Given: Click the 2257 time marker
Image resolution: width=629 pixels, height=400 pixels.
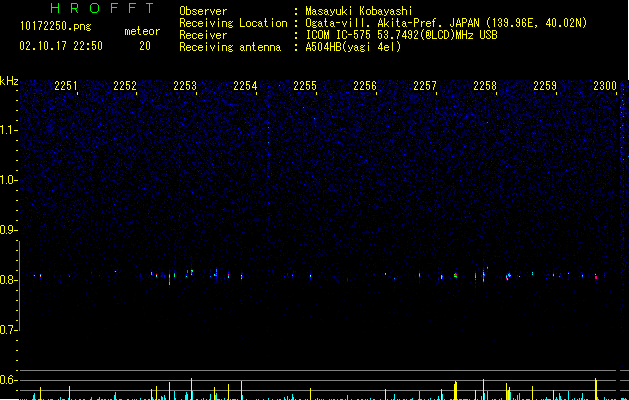Looking at the screenshot, I should coord(425,86).
